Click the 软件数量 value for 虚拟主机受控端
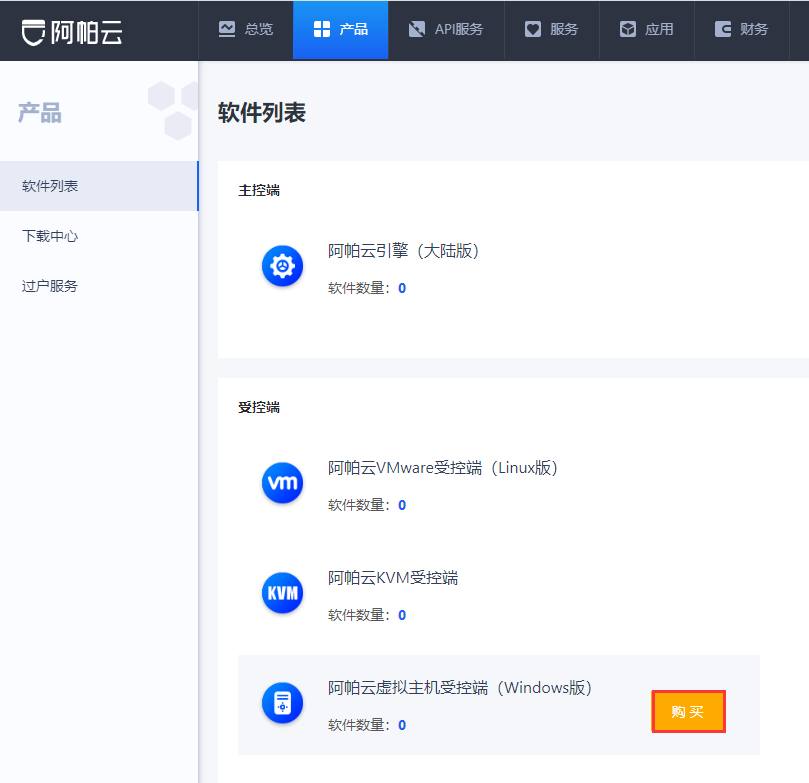Image resolution: width=809 pixels, height=783 pixels. tap(402, 725)
